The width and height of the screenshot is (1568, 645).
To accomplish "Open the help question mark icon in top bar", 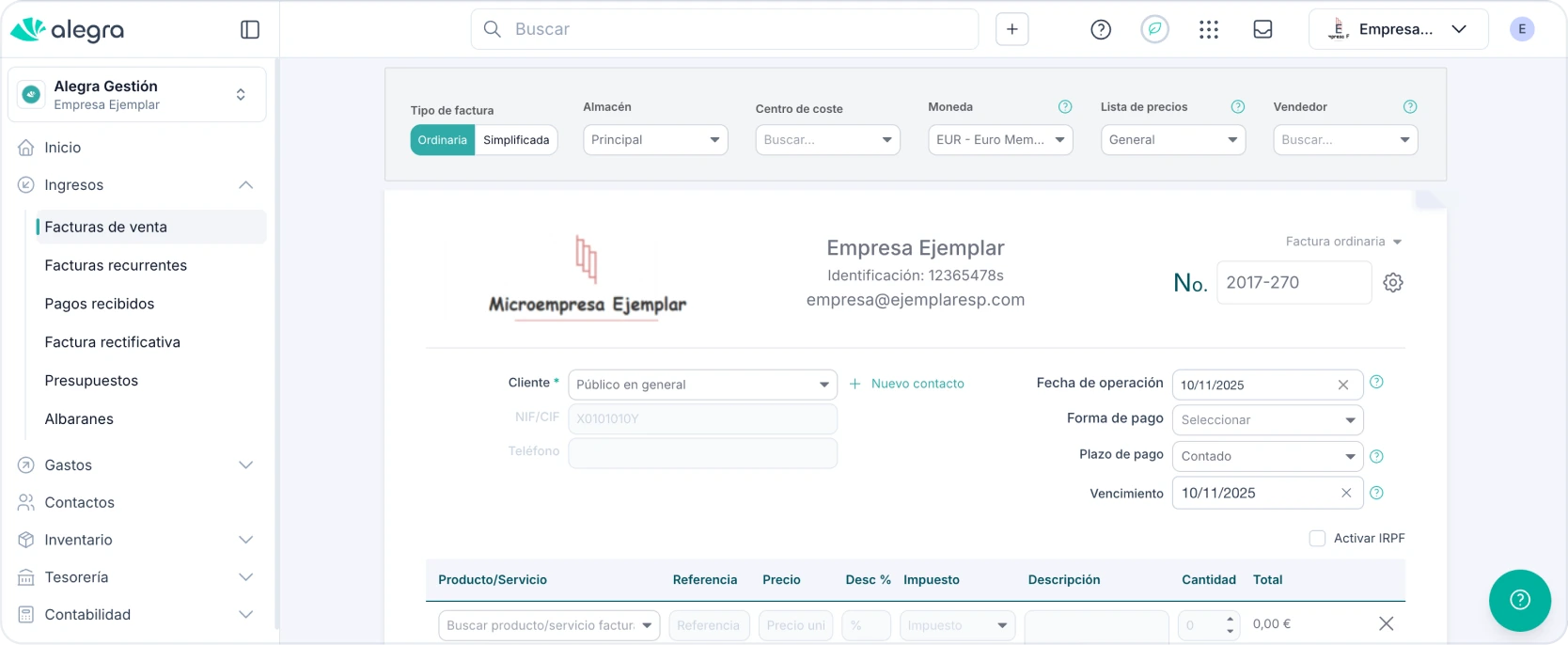I will coord(1101,30).
